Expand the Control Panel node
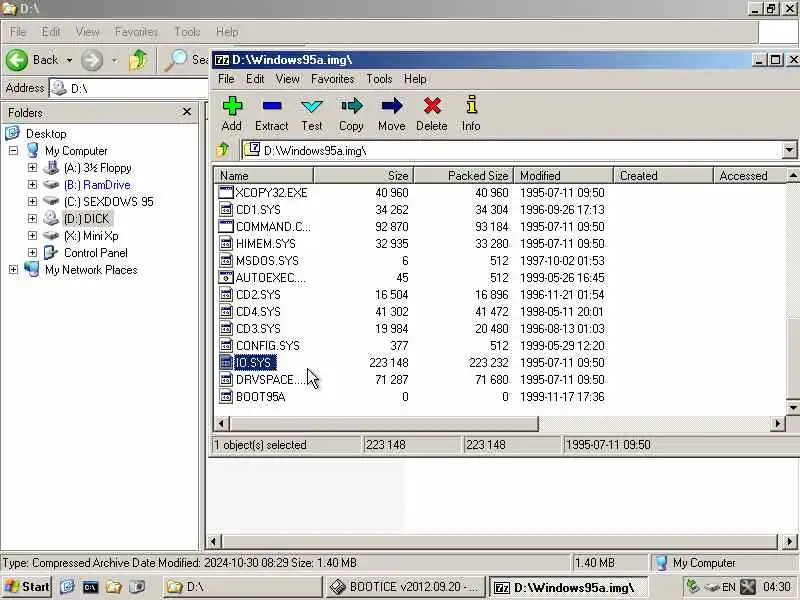Viewport: 800px width, 600px height. (32, 253)
